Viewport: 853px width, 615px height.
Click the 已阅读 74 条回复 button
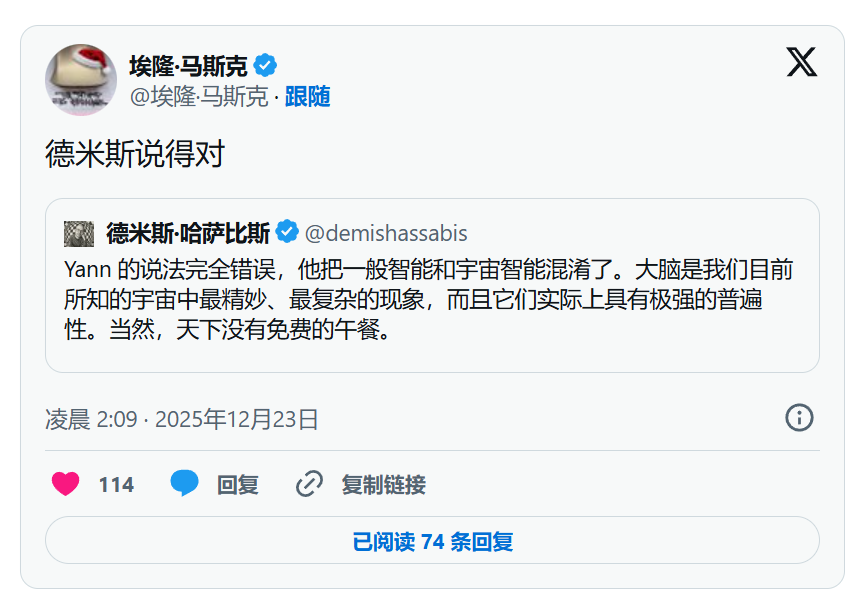coord(432,540)
